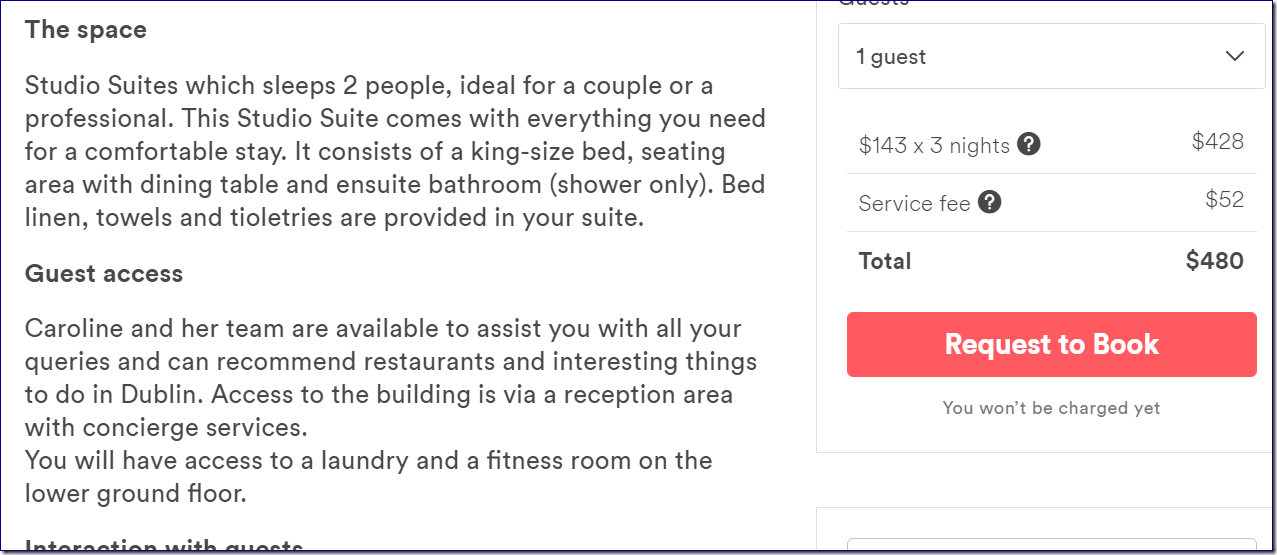This screenshot has height=555, width=1277.
Task: Click the "Service fee" label text
Action: point(914,204)
